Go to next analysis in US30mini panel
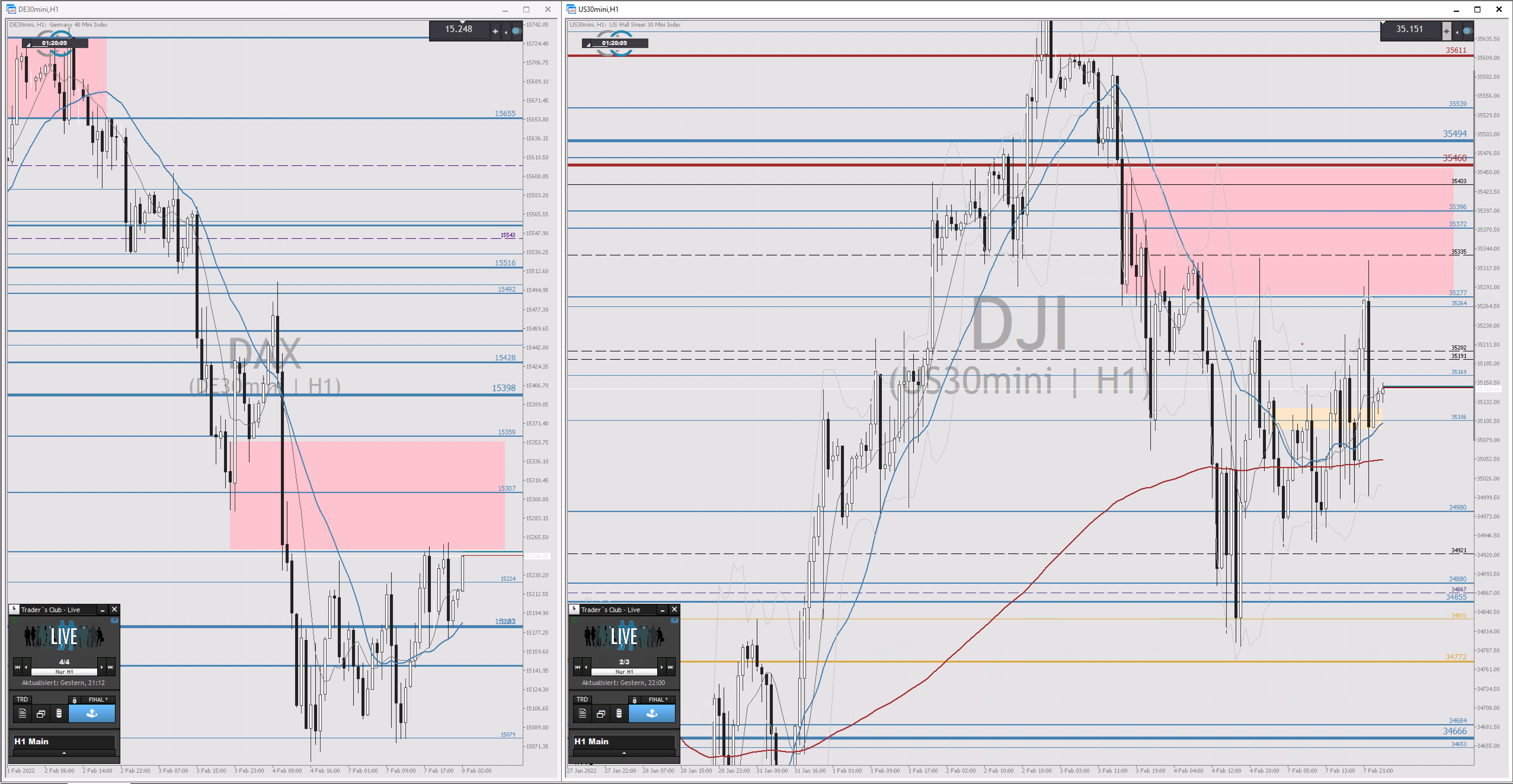This screenshot has height=784, width=1513. coord(661,667)
